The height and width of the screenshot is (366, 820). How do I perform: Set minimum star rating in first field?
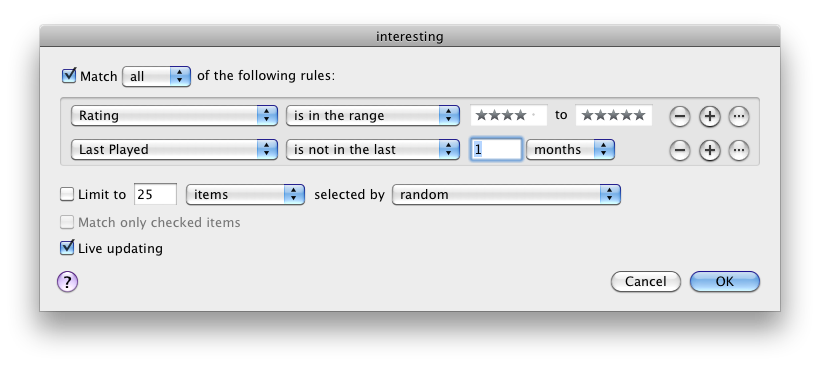509,116
